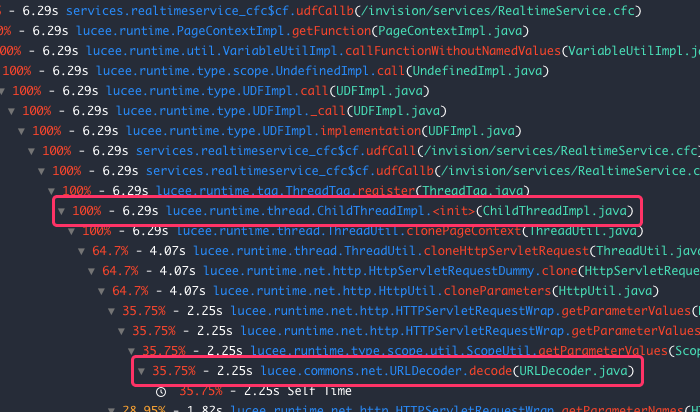Click 35.75% on the ScopeUtil.getParameterValues row

click(x=164, y=351)
